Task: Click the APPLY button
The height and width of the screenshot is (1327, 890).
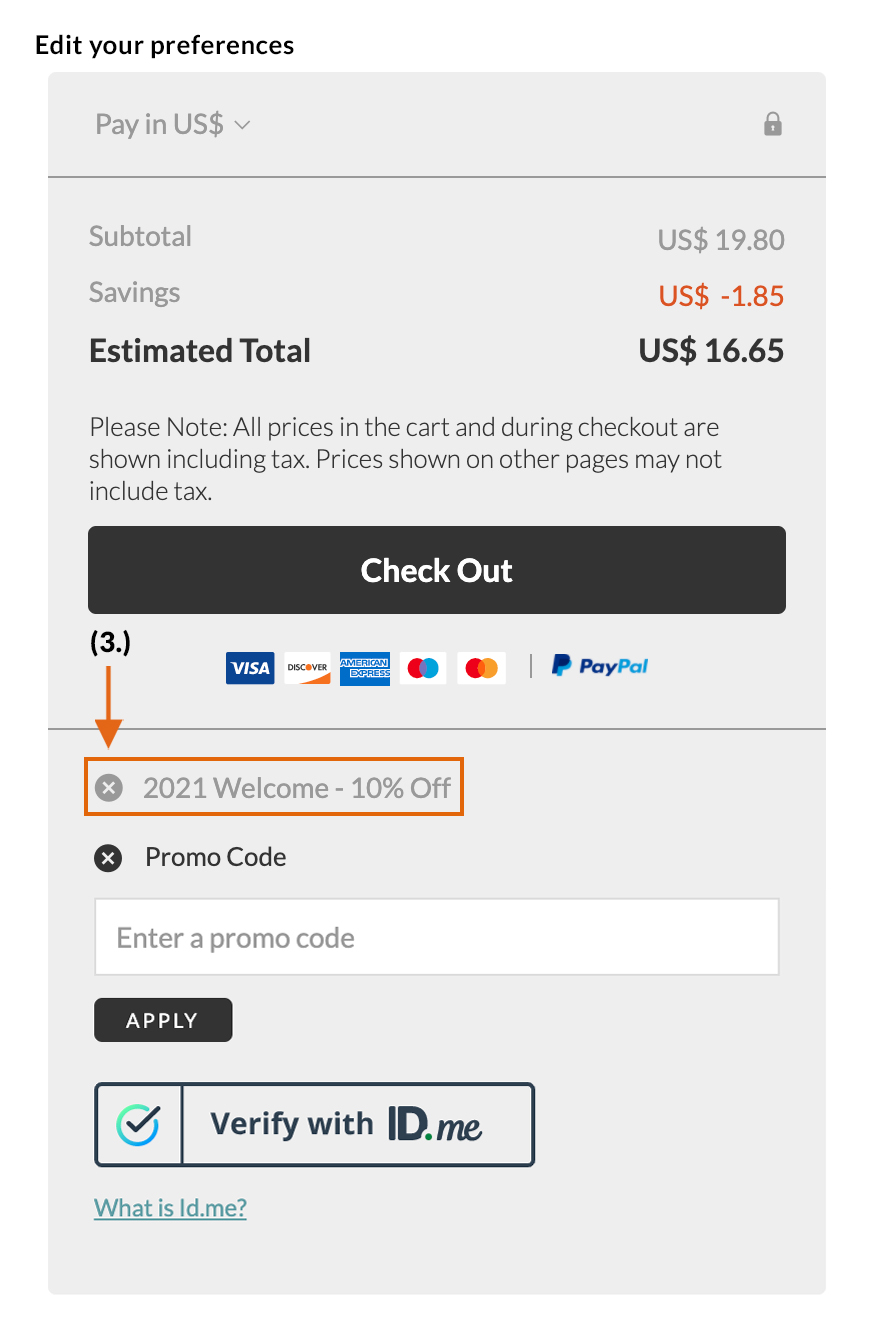Action: coord(163,1020)
